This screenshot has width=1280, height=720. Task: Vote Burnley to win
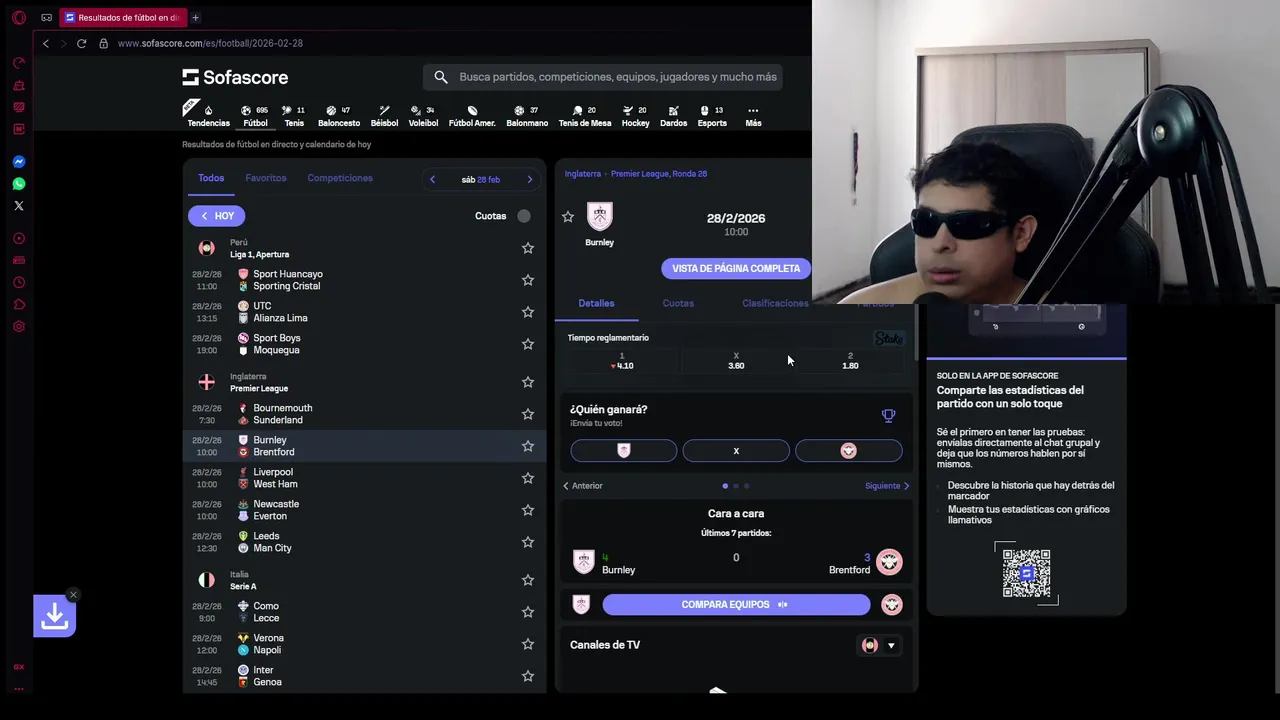[x=623, y=451]
